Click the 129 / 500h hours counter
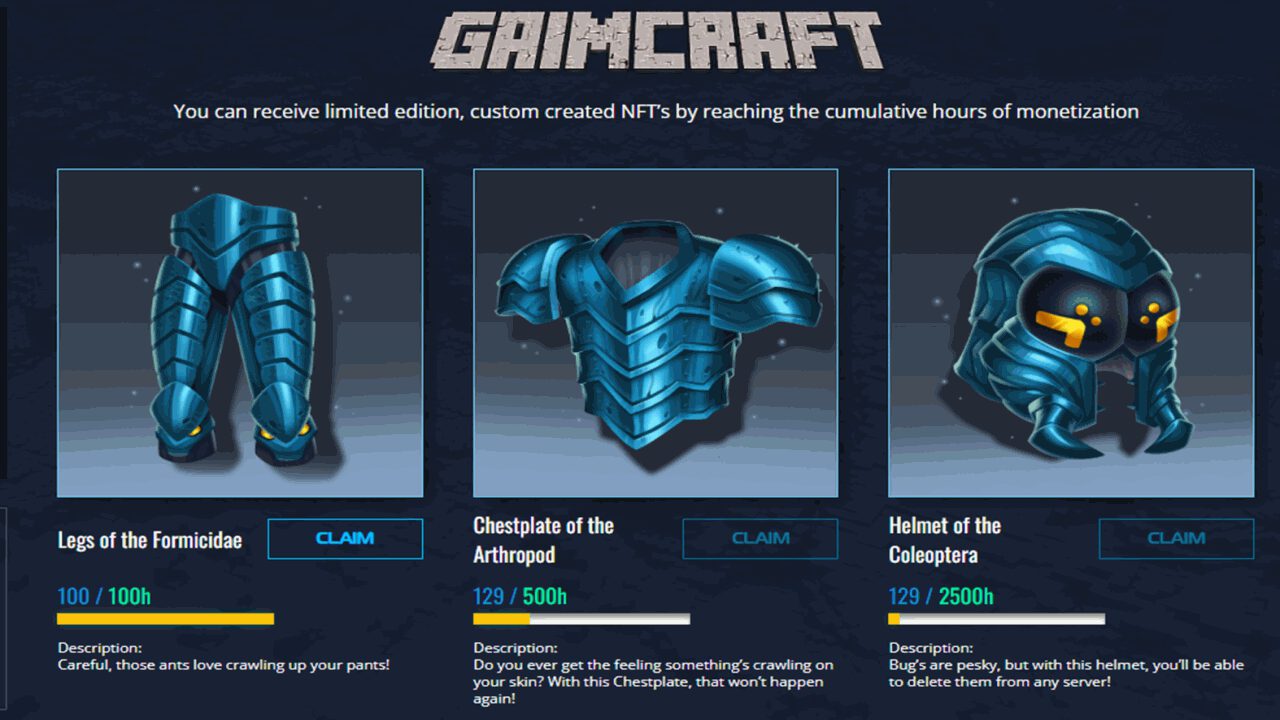This screenshot has width=1280, height=720. pyautogui.click(x=520, y=597)
